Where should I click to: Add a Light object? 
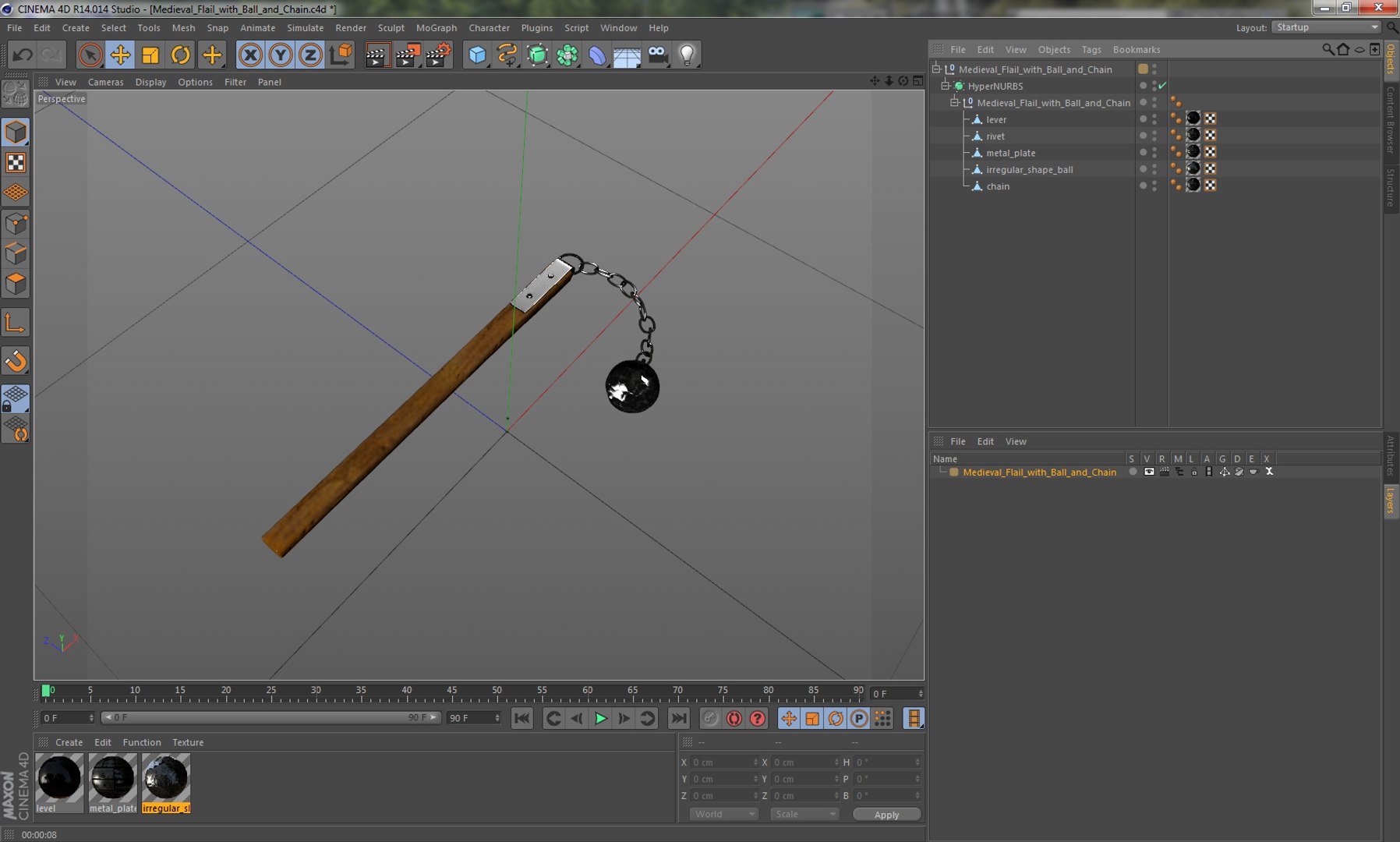[688, 55]
